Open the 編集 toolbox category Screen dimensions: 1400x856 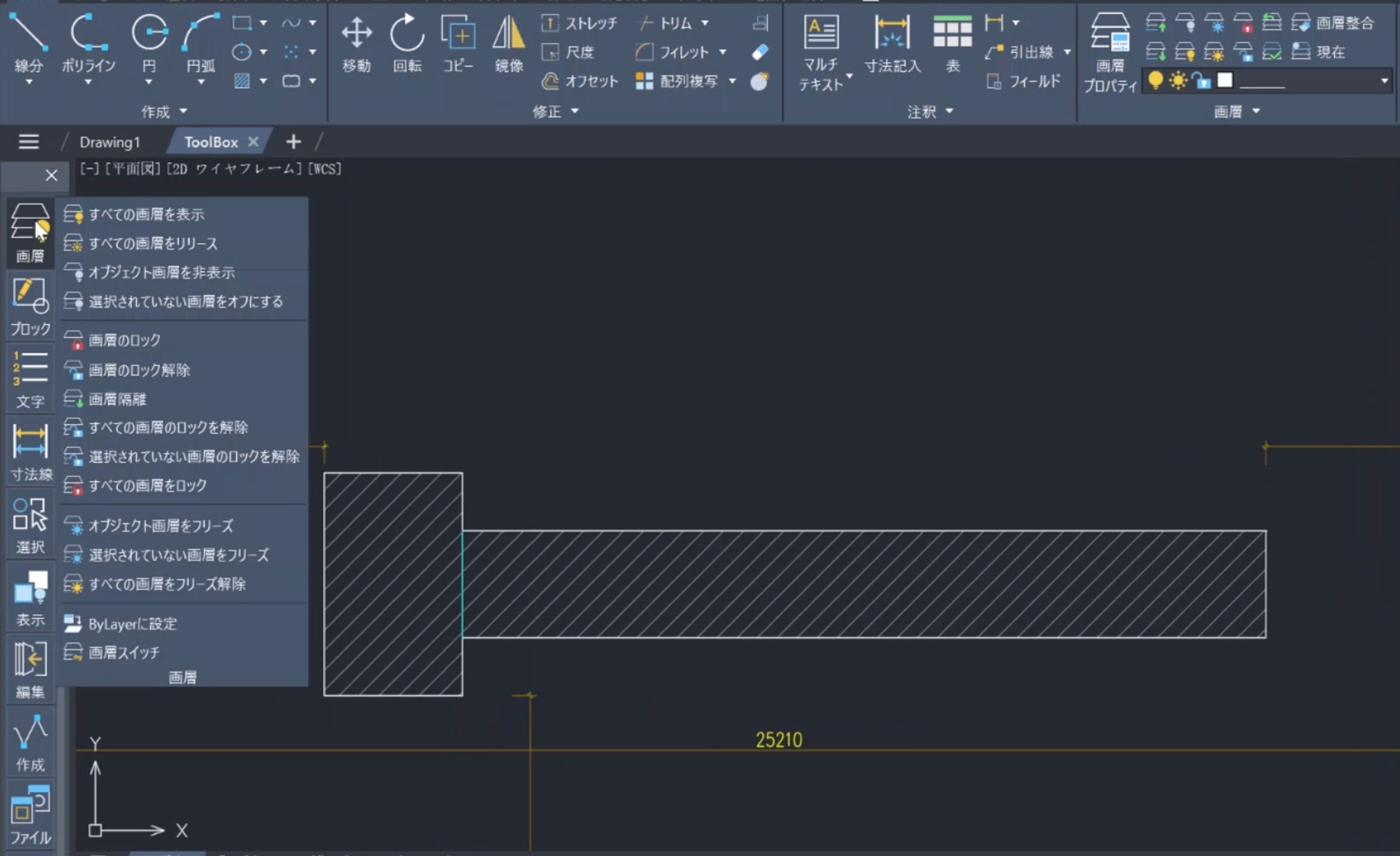click(x=30, y=669)
